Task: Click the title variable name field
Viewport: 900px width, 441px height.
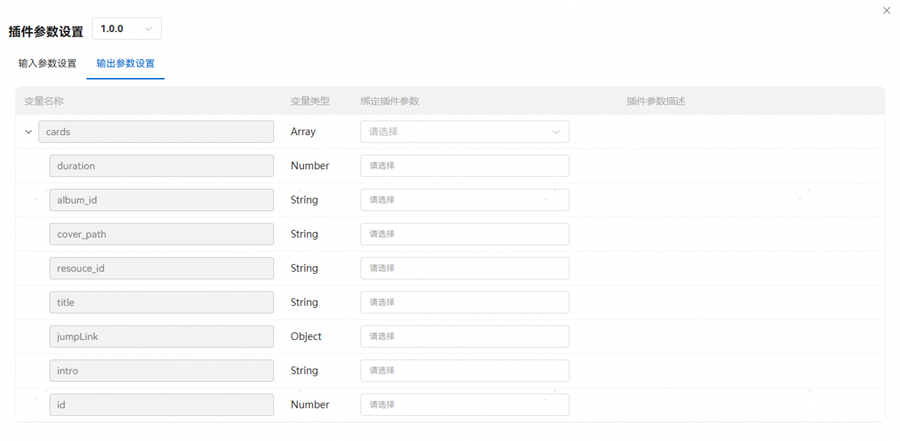Action: click(x=161, y=303)
